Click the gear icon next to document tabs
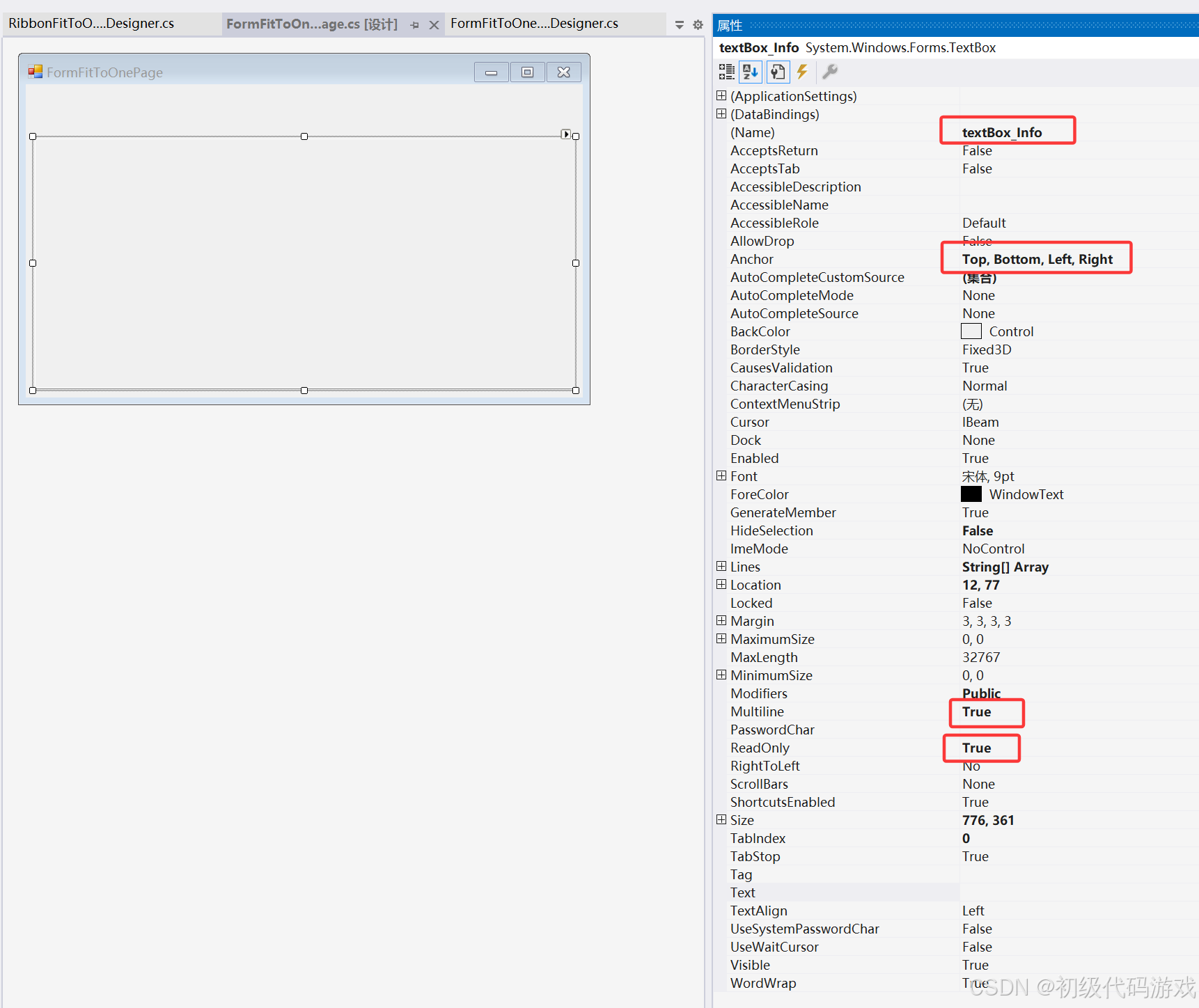Viewport: 1199px width, 1008px height. click(698, 25)
